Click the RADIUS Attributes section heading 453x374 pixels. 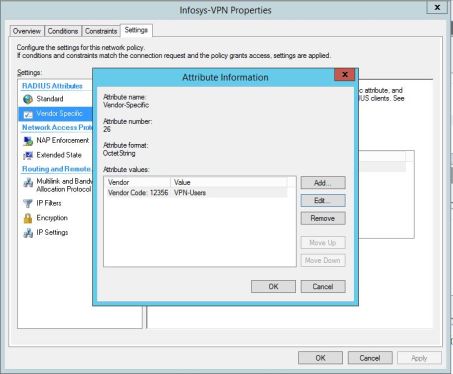[52, 86]
